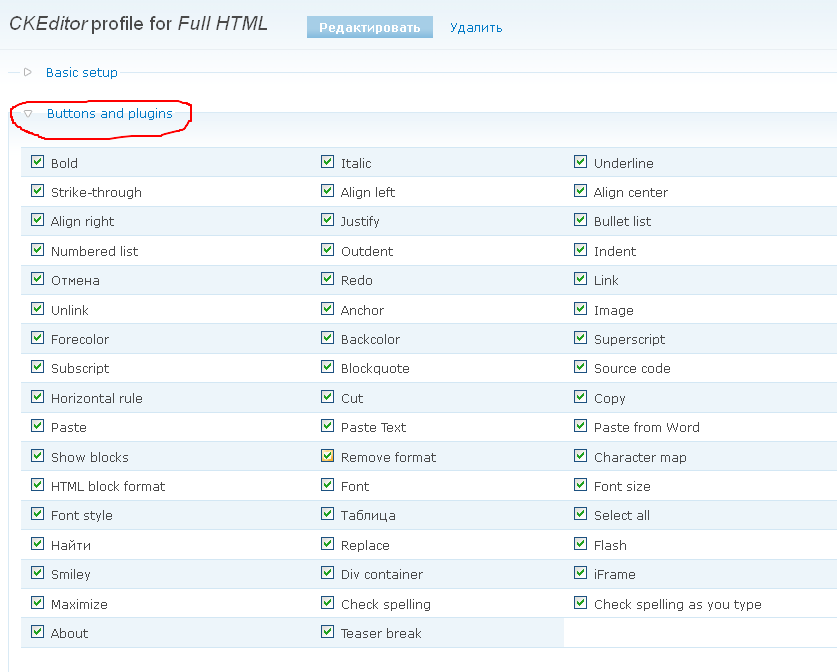837x672 pixels.
Task: Disable the Copy checkbox
Action: click(x=580, y=397)
